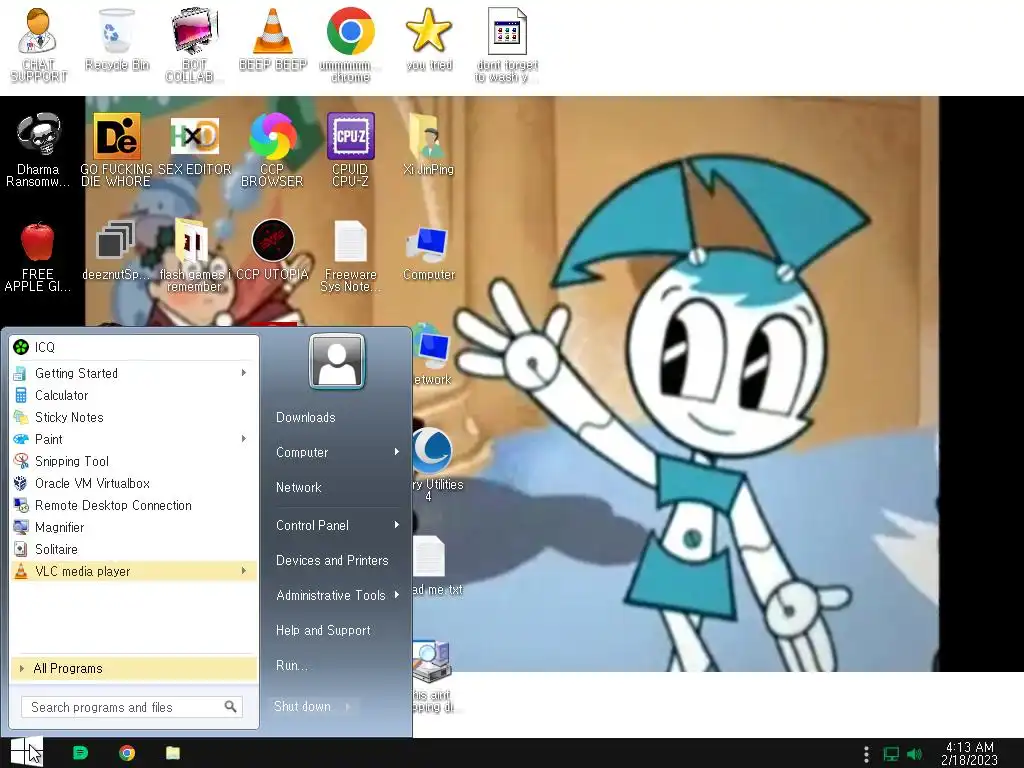Expand the VLC media player submenu arrow
The width and height of the screenshot is (1024, 768).
tap(244, 571)
